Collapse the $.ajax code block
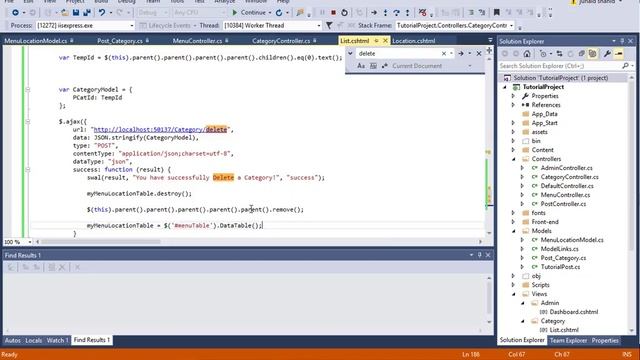640x360 pixels. pos(28,122)
